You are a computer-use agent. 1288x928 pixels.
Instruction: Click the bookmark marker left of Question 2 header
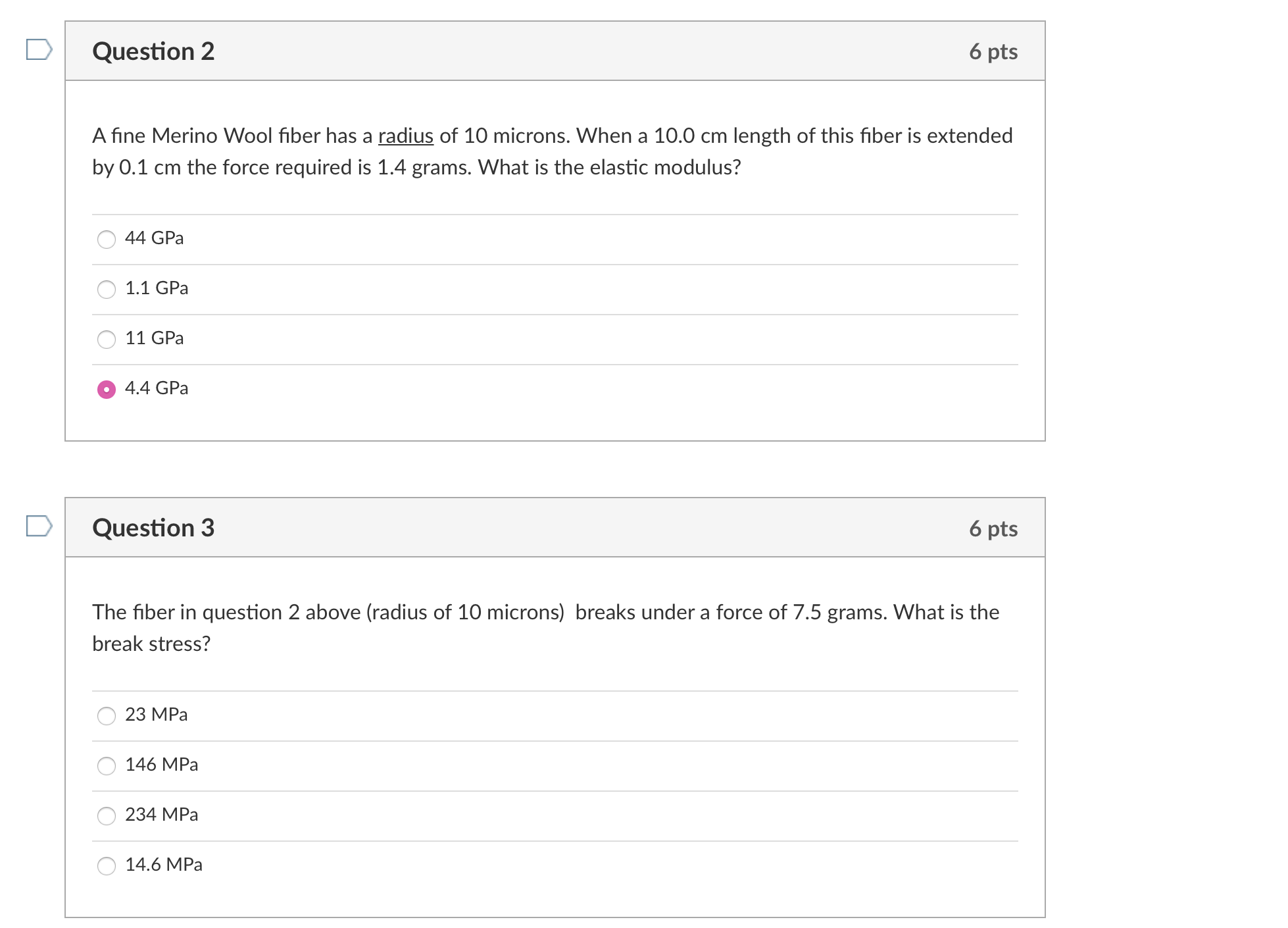pyautogui.click(x=39, y=49)
